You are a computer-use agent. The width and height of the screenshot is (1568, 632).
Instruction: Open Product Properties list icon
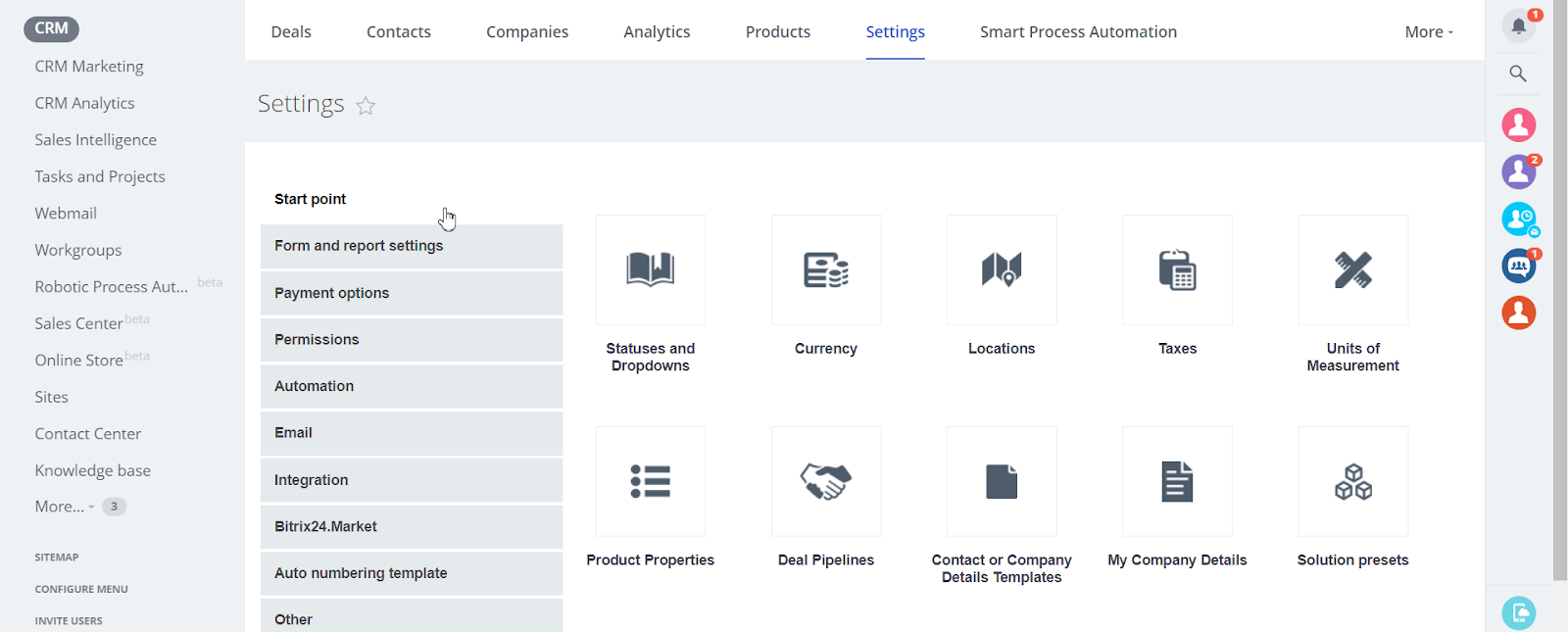click(651, 481)
